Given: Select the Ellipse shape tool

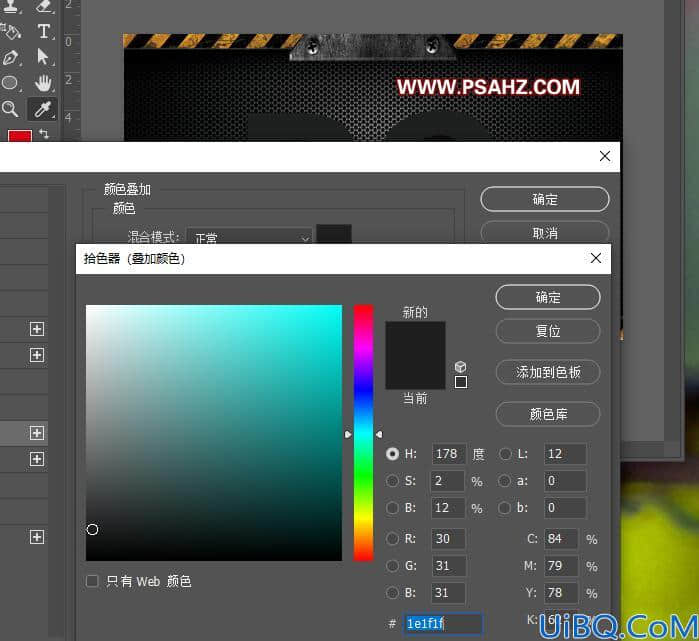Looking at the screenshot, I should click(10, 83).
